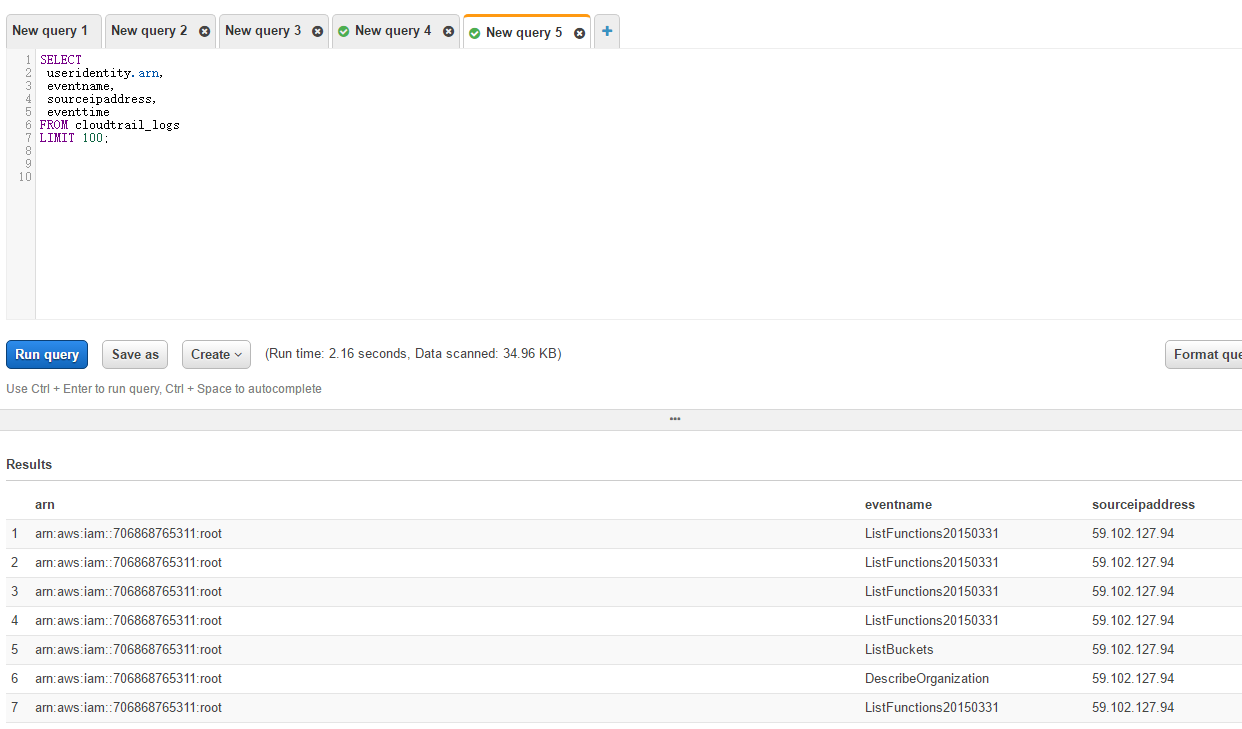
Task: Click the arn value in row 3
Action: 128,592
